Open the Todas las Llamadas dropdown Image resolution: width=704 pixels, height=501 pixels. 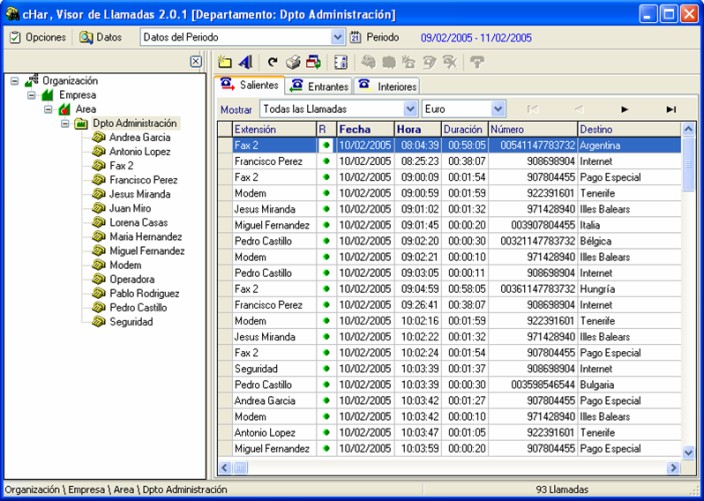pos(409,108)
